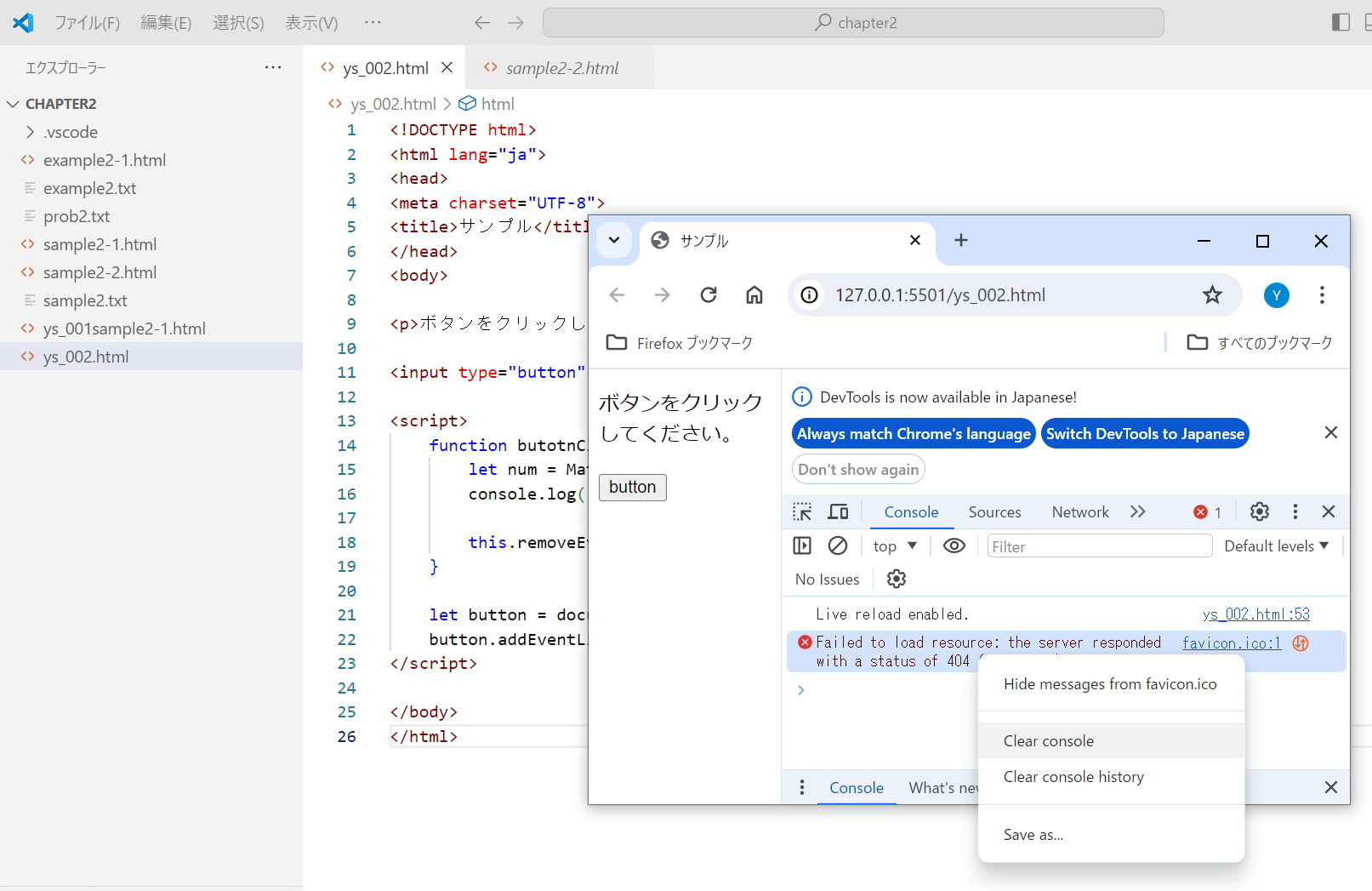Open issues settings gear next to No Issues
The image size is (1372, 891).
point(897,580)
